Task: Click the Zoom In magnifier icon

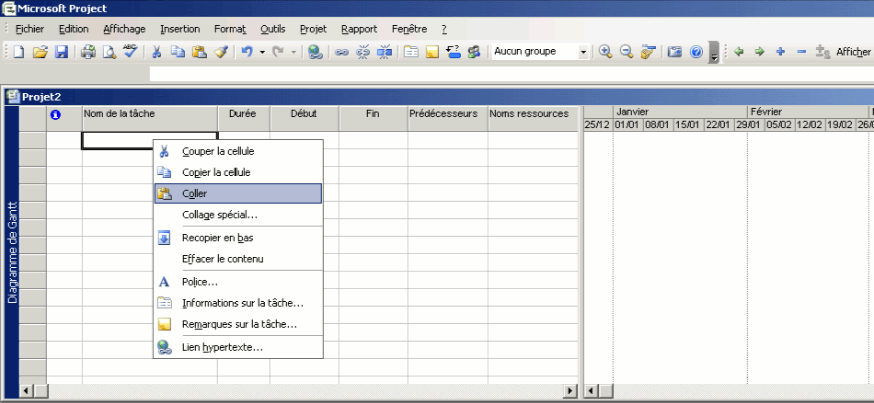Action: [x=605, y=52]
